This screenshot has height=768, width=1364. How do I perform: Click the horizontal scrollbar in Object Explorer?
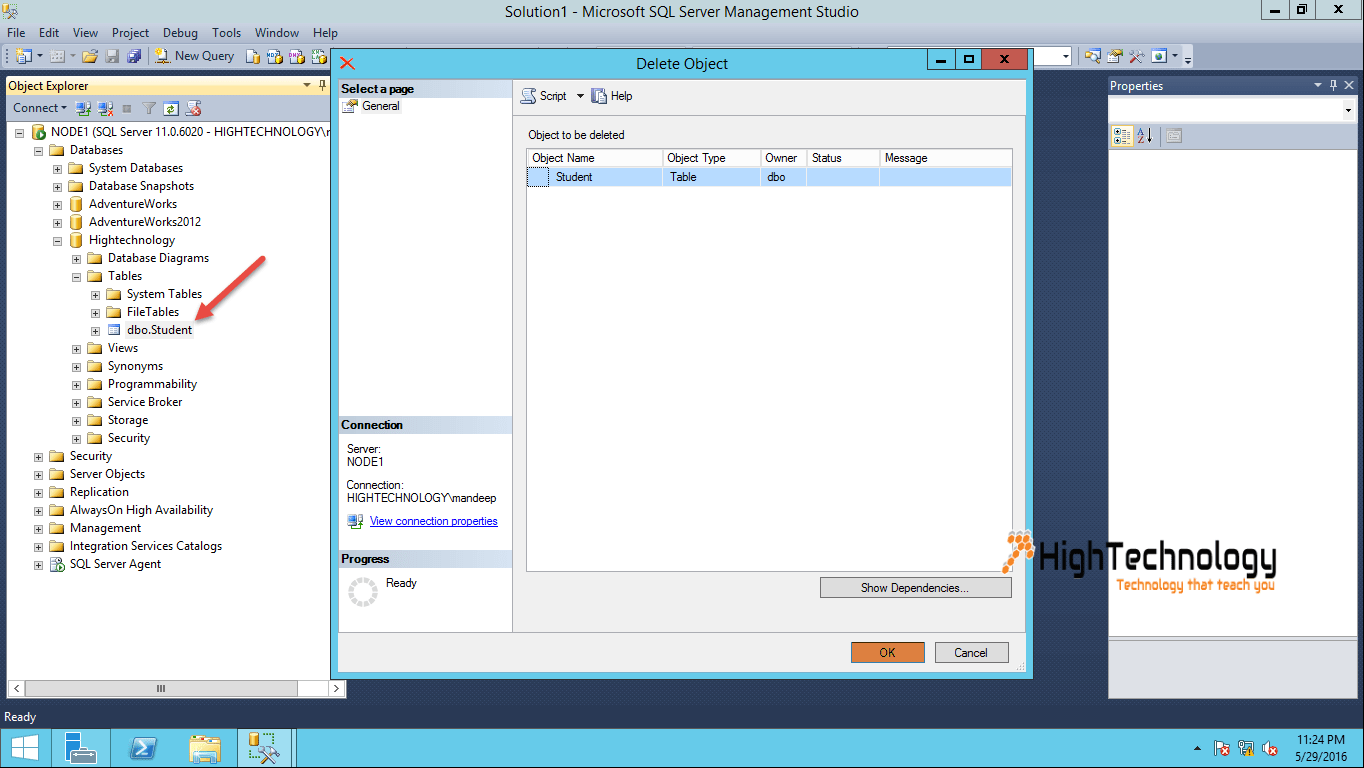coord(160,688)
